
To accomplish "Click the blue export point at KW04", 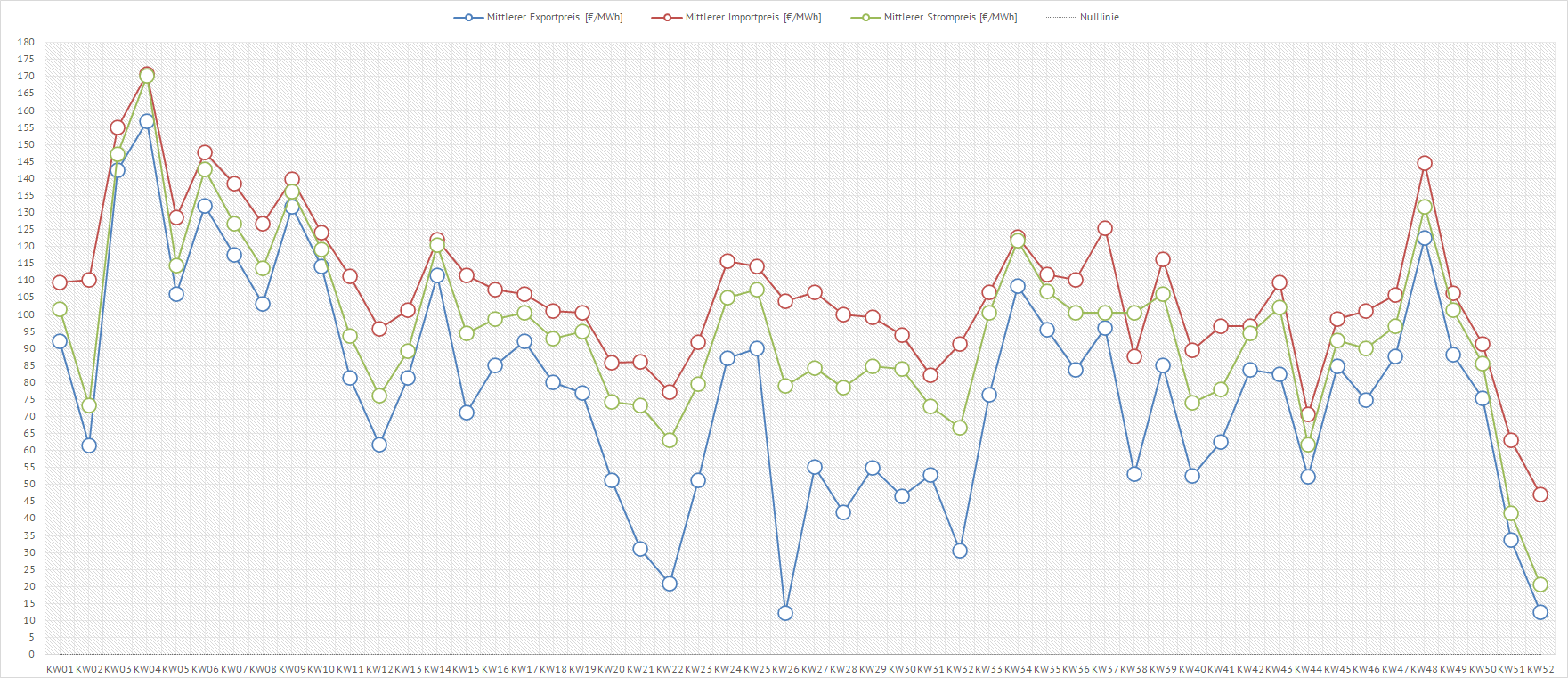I will click(x=147, y=121).
